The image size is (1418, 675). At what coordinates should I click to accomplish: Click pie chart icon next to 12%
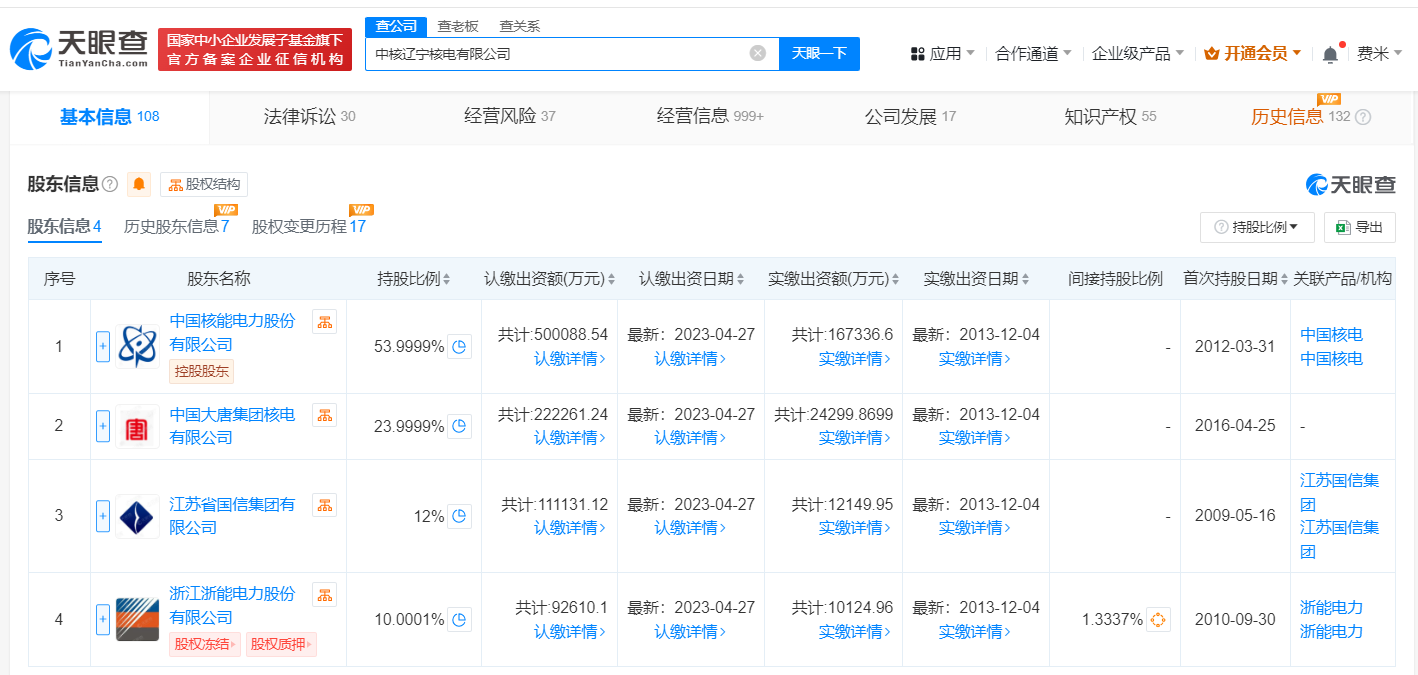click(459, 516)
